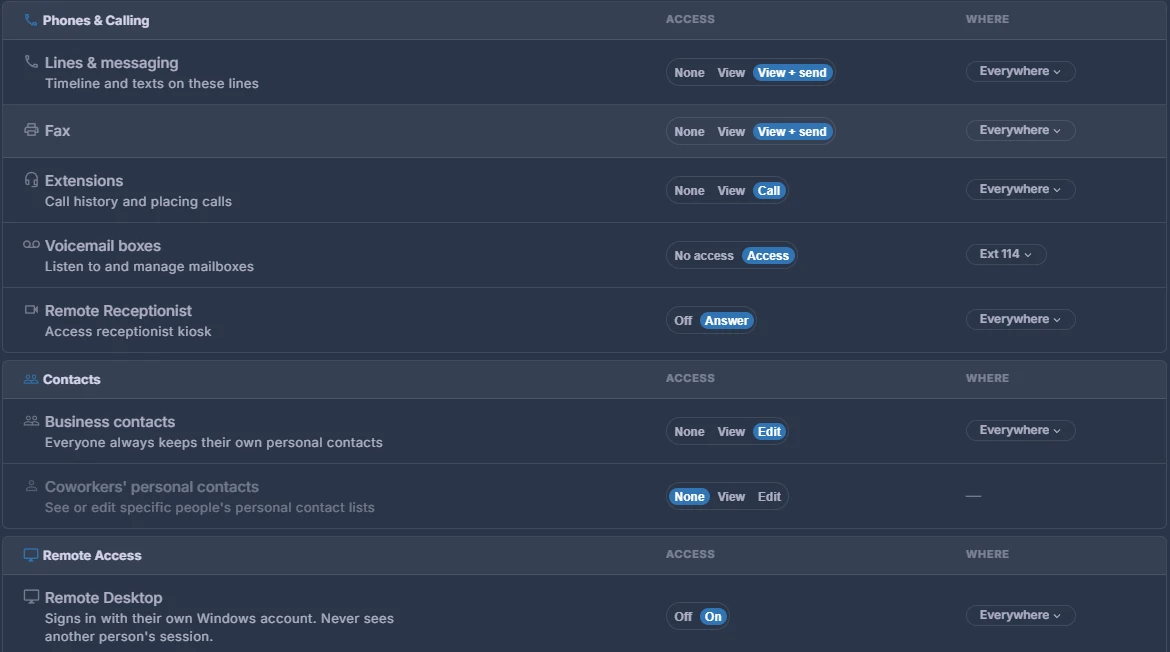This screenshot has height=652, width=1170.
Task: Open the Everywhere dropdown for Remote Desktop
Action: click(x=1020, y=615)
